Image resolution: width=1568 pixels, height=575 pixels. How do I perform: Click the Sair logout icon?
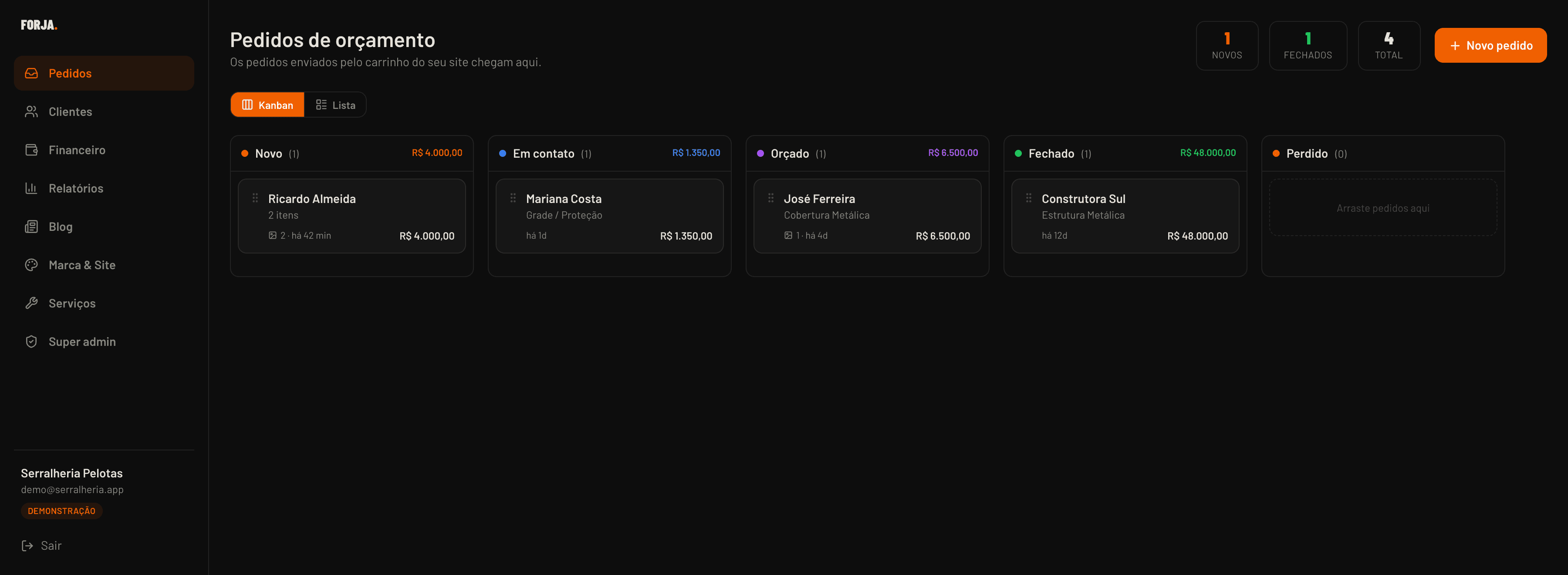pyautogui.click(x=27, y=545)
